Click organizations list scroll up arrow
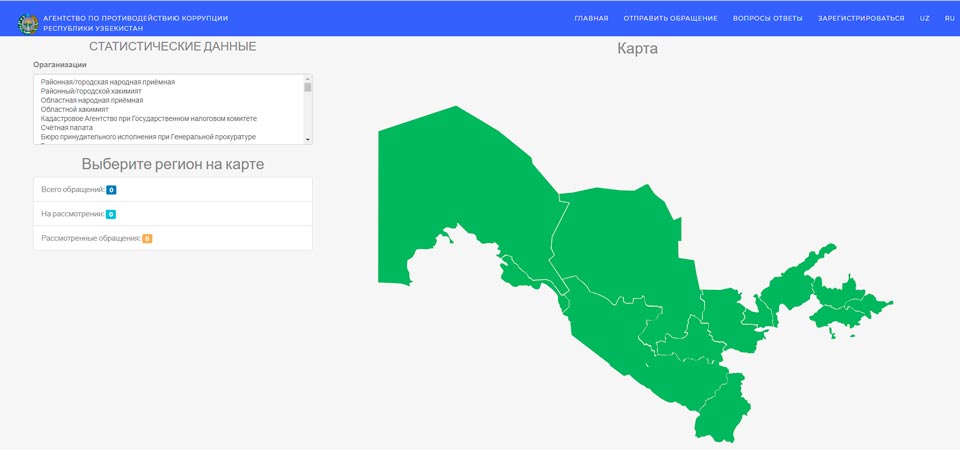960x450 pixels. click(308, 78)
